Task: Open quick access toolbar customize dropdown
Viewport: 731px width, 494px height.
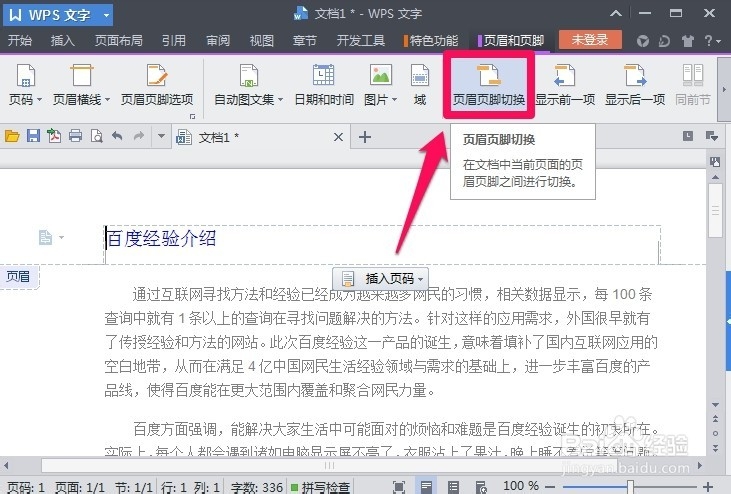Action: [161, 136]
